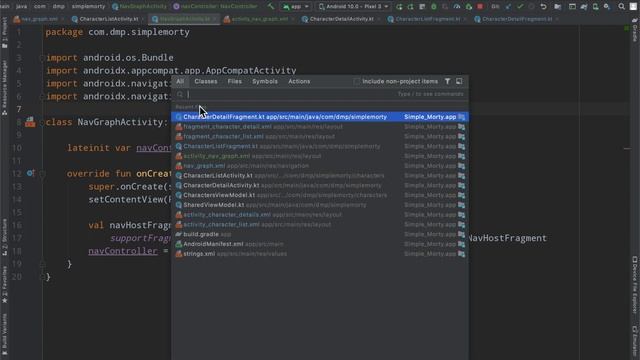
Task: Click the navController breadcrumb
Action: pyautogui.click(x=215, y=7)
